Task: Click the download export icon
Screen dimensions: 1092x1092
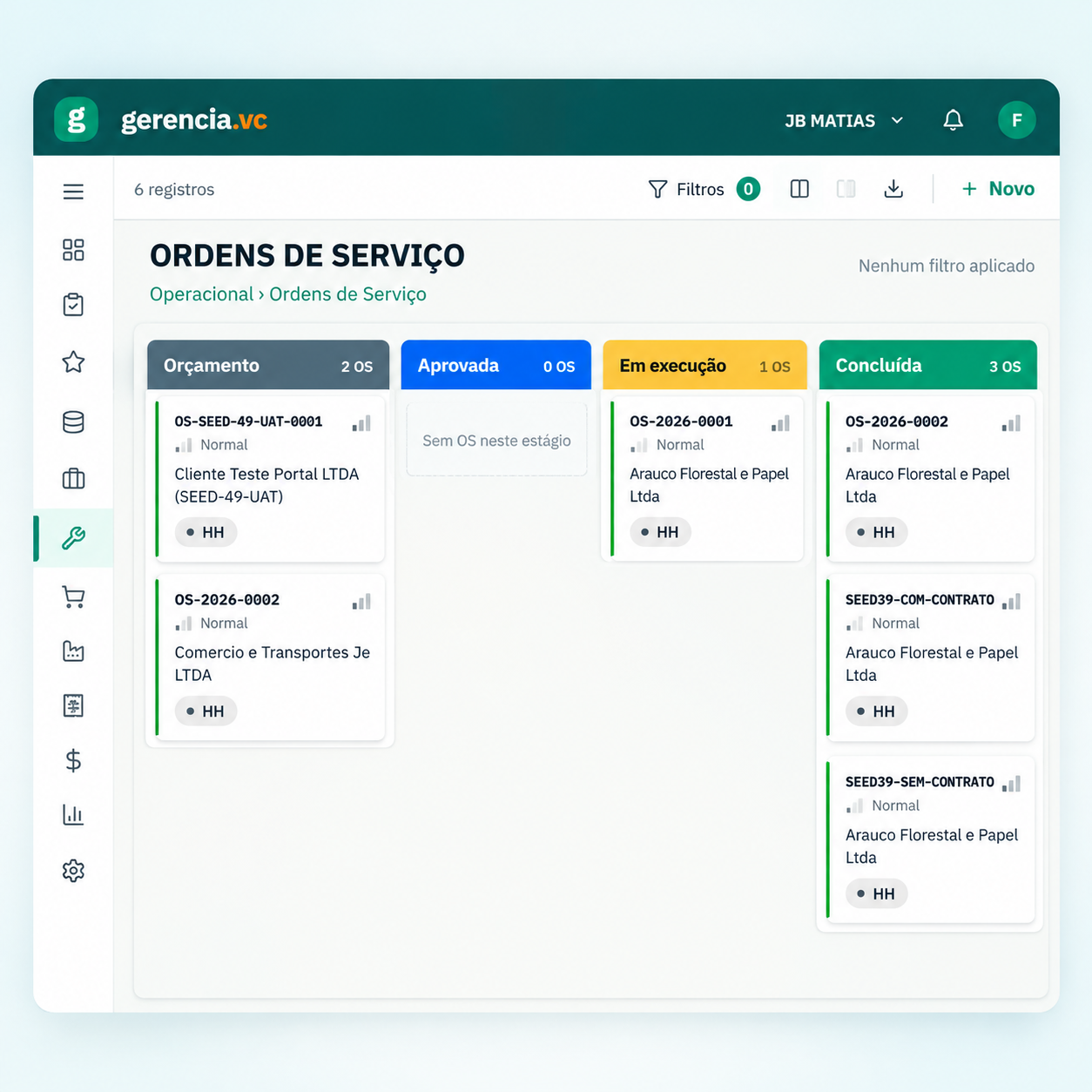Action: click(x=893, y=189)
